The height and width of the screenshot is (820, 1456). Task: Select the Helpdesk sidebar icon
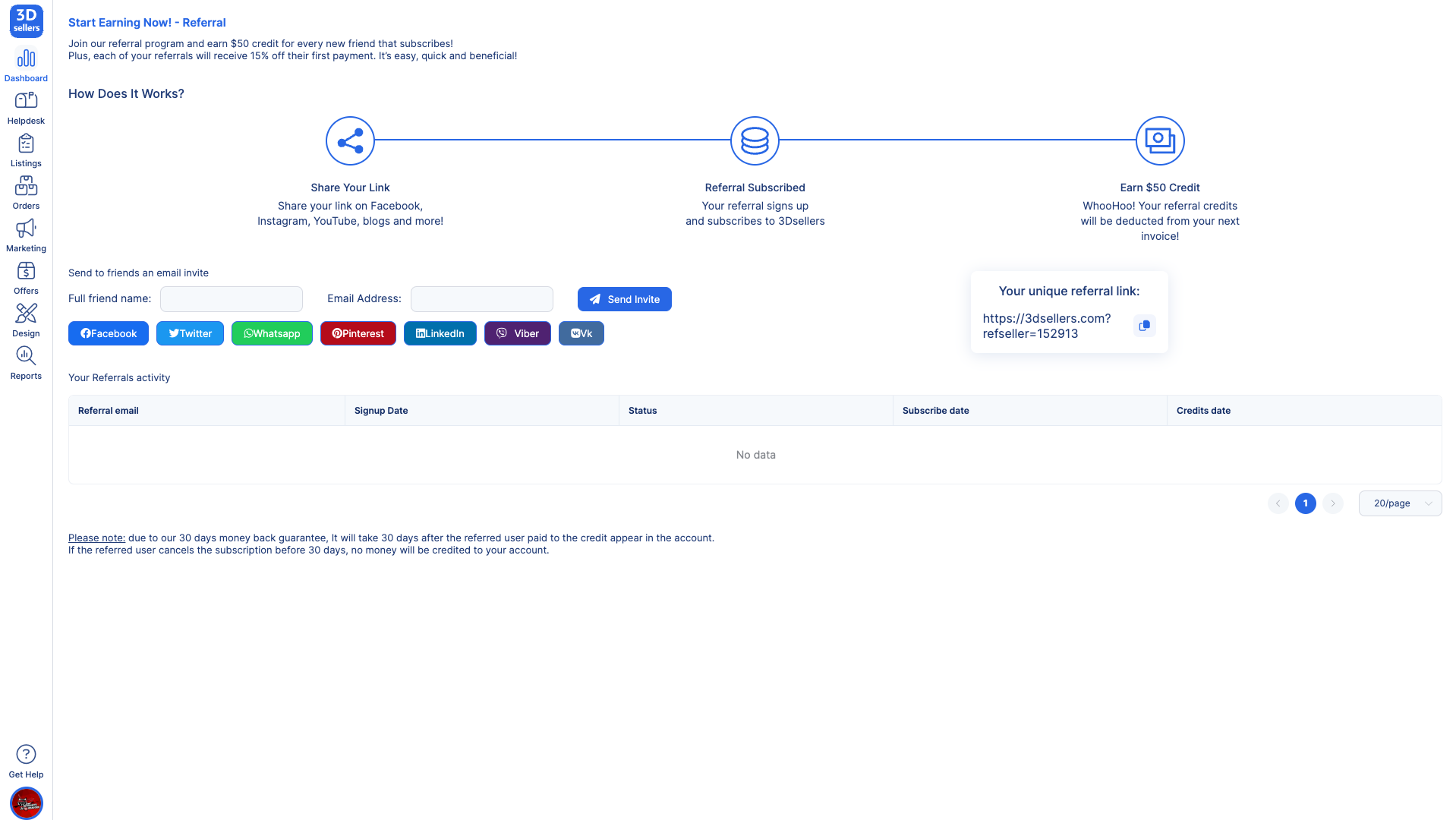point(26,106)
